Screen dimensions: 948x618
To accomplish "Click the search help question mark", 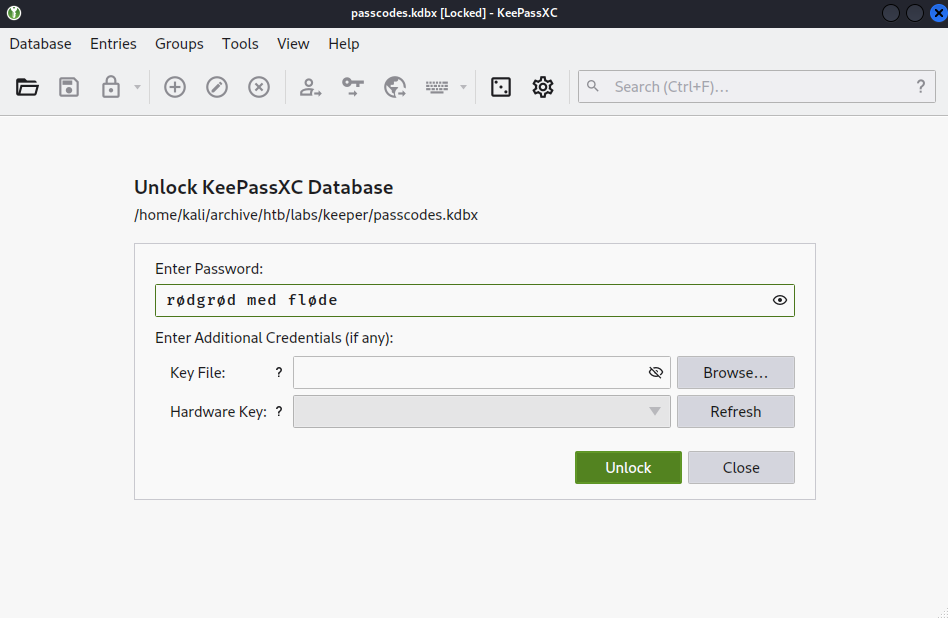I will coord(920,86).
